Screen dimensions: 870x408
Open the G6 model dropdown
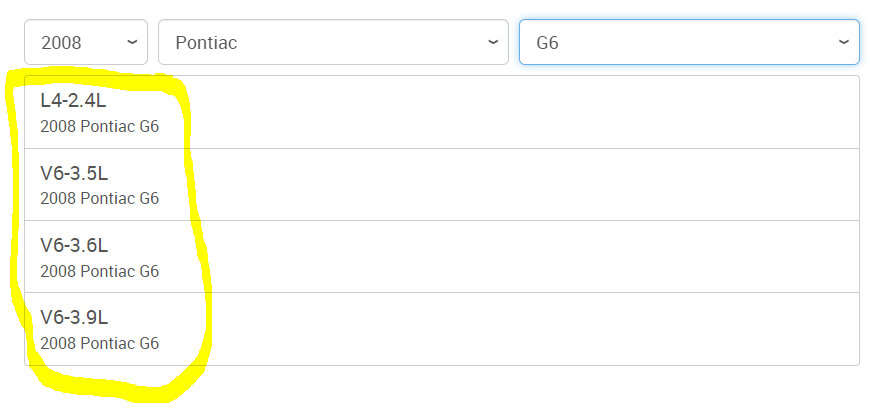tap(688, 43)
